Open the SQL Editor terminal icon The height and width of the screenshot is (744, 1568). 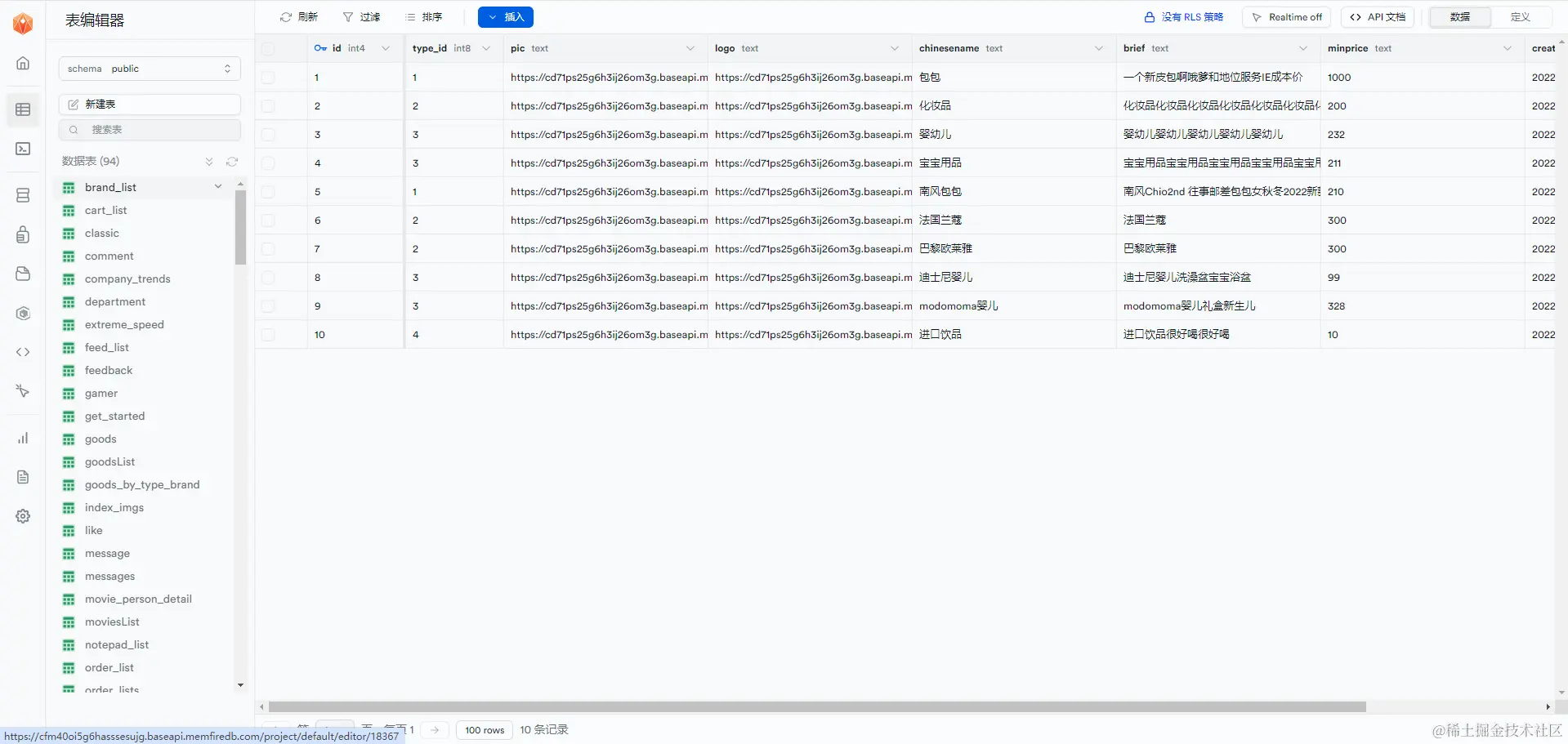pos(23,149)
